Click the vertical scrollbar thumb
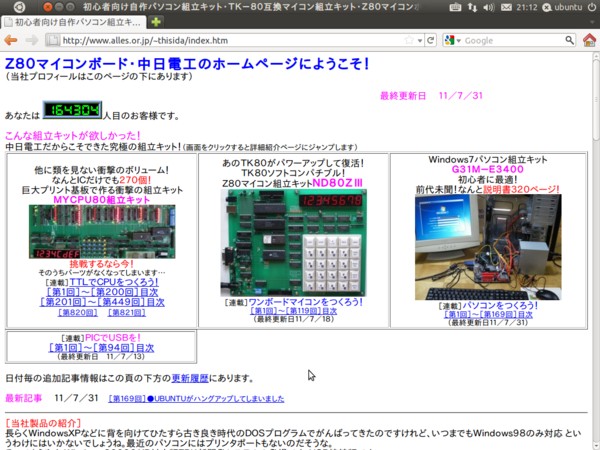Viewport: 600px width, 450px height. [x=596, y=99]
